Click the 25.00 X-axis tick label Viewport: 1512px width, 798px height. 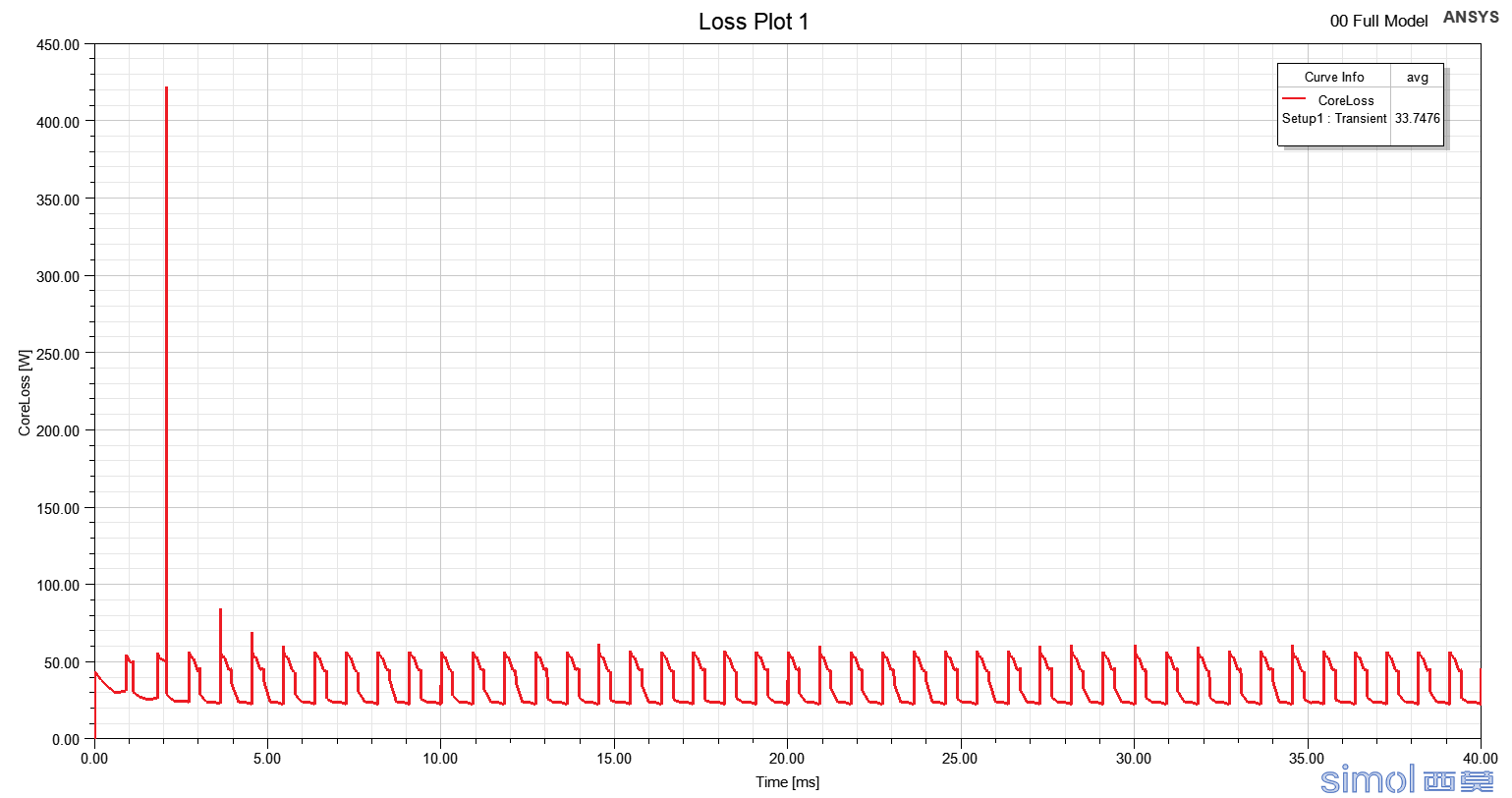(x=960, y=758)
